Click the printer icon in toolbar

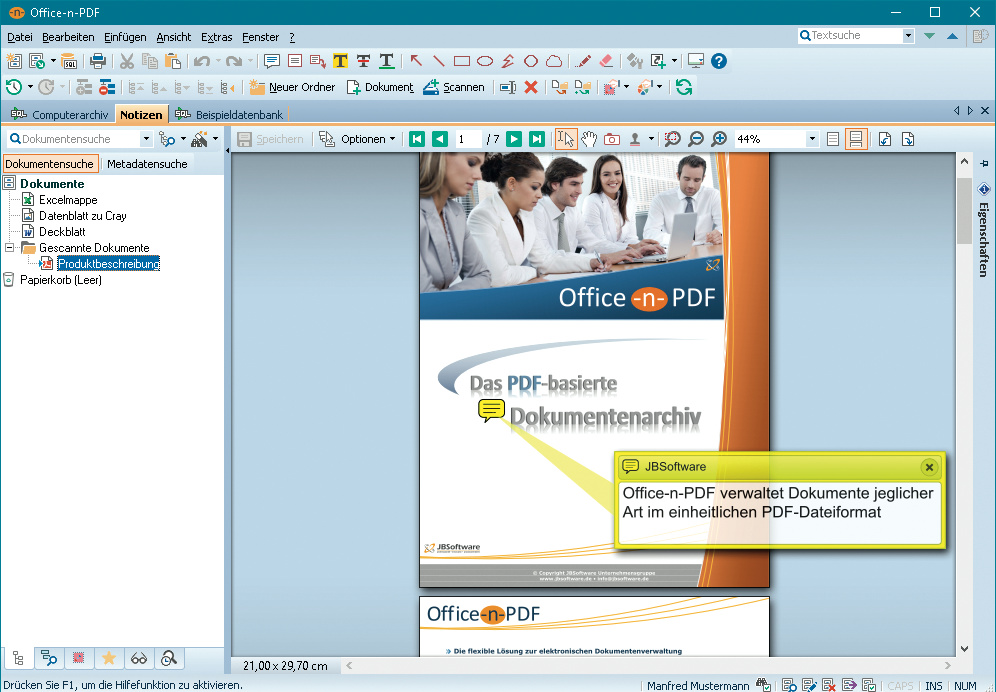[98, 61]
